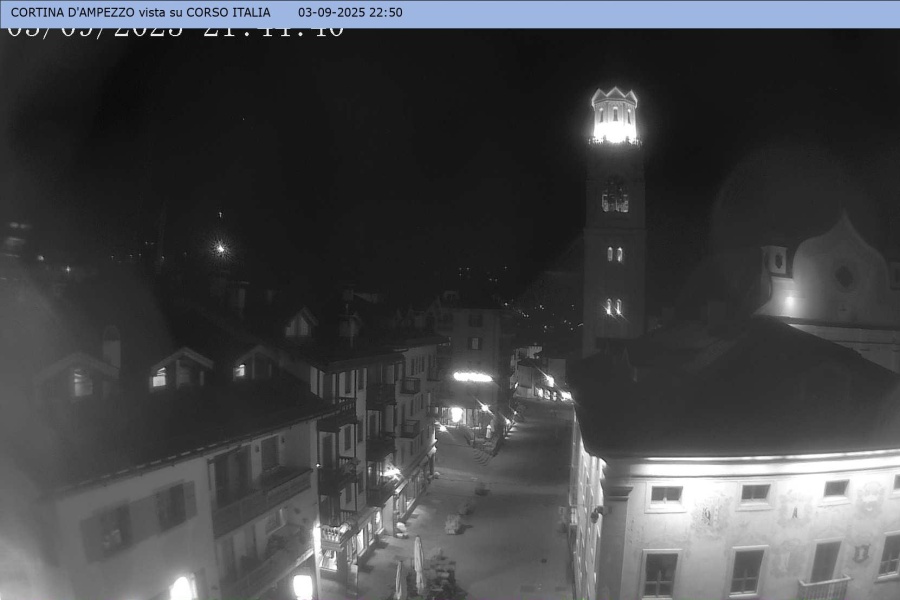This screenshot has width=900, height=600.
Task: Click the caption 'CORTINA D'AMPEZZO vista su CORSO ITALIA'
Action: pos(141,12)
